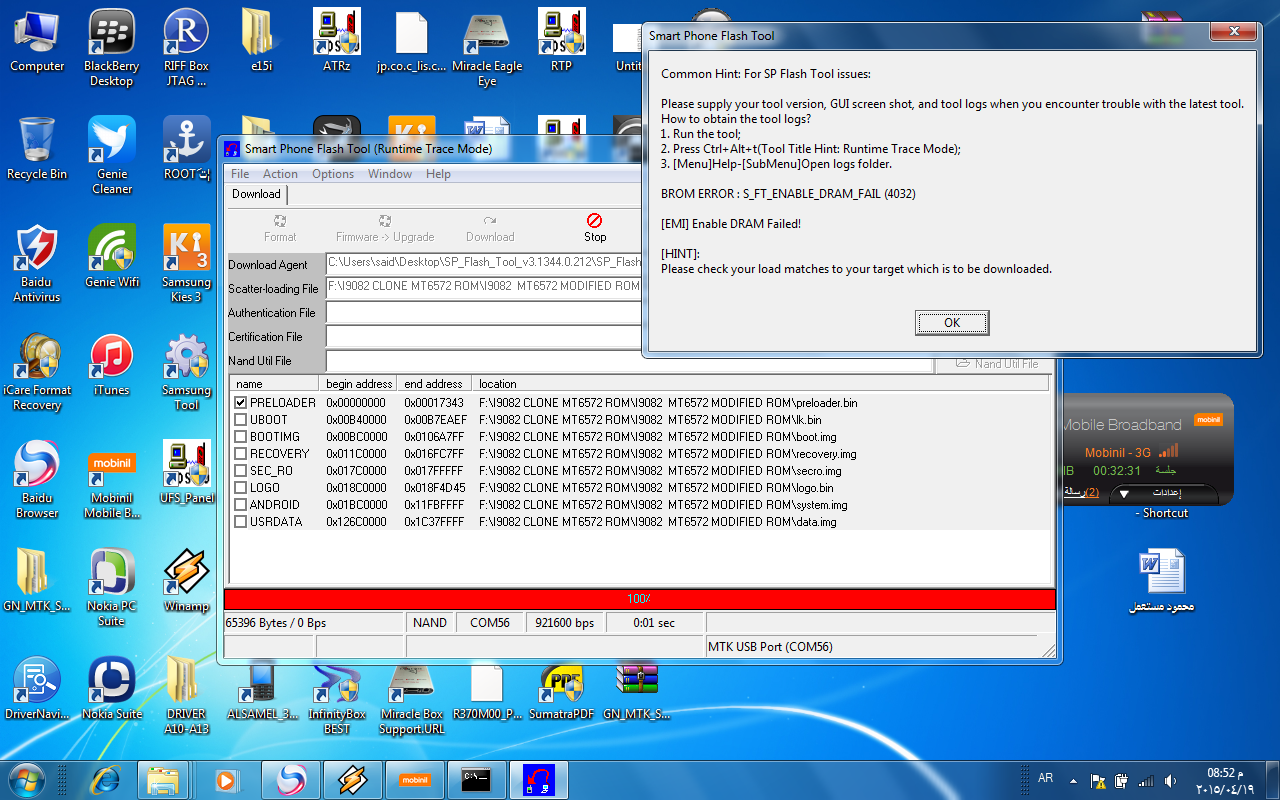Open the SumatraPDF desktop shortcut
The image size is (1280, 800).
[x=561, y=690]
